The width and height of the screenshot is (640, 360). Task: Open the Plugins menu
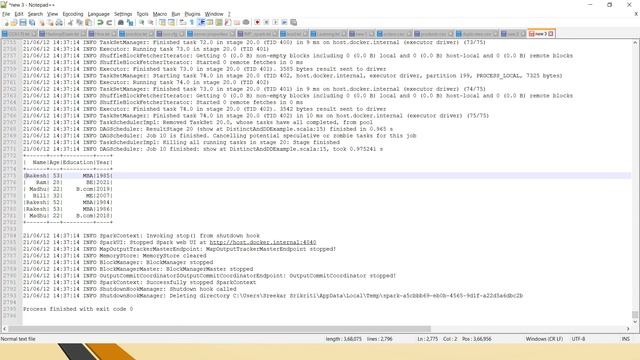(192, 14)
